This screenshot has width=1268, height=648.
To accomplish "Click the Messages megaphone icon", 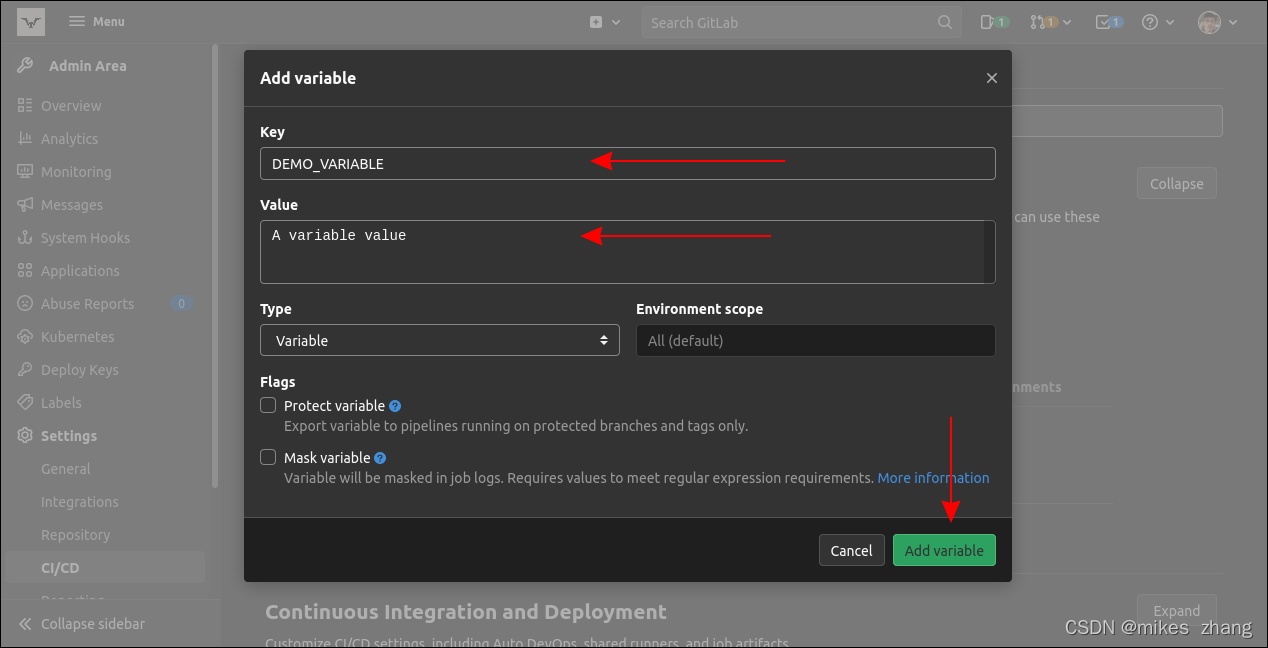I will tap(25, 205).
